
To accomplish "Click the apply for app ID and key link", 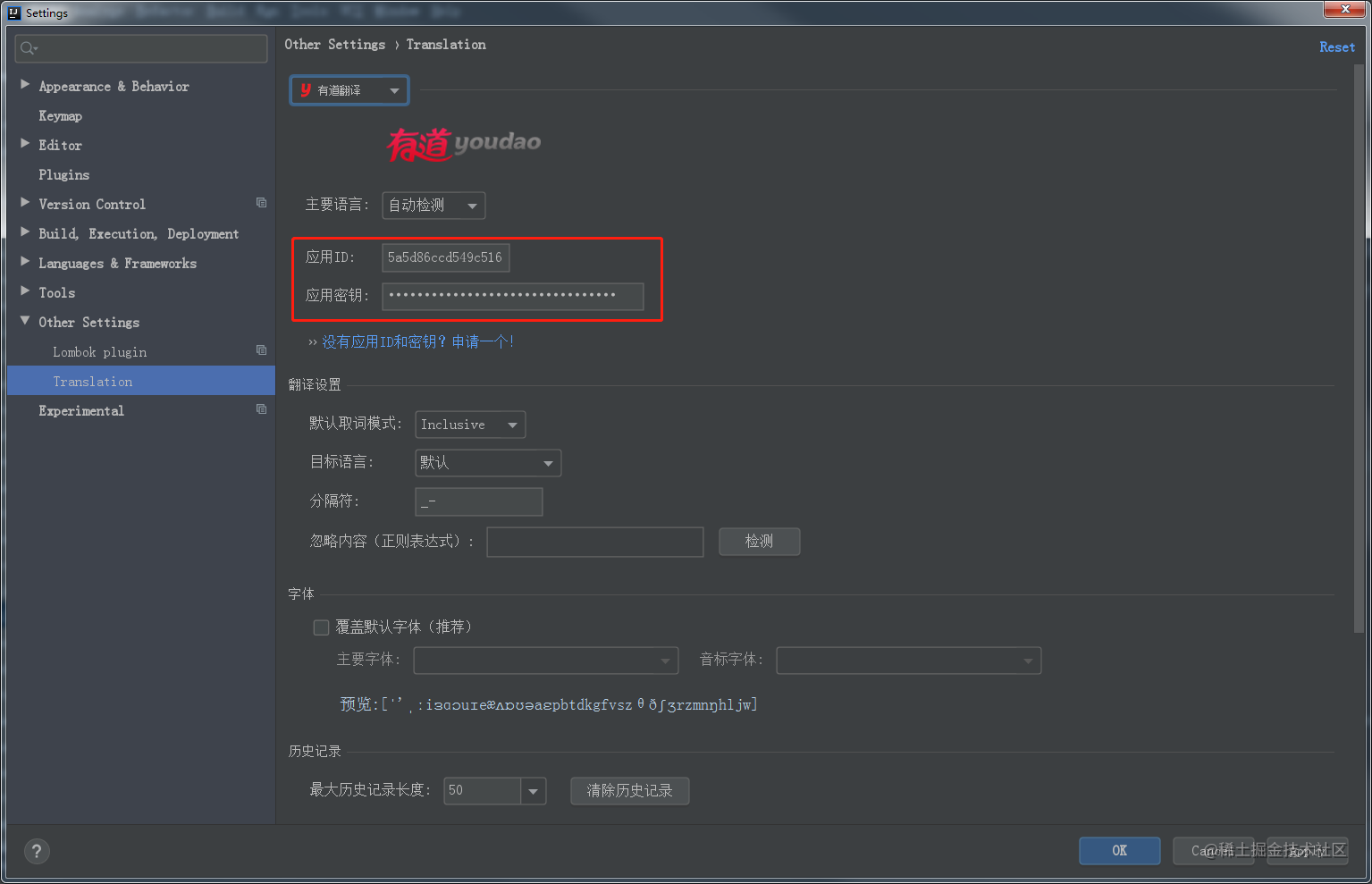I will point(417,341).
